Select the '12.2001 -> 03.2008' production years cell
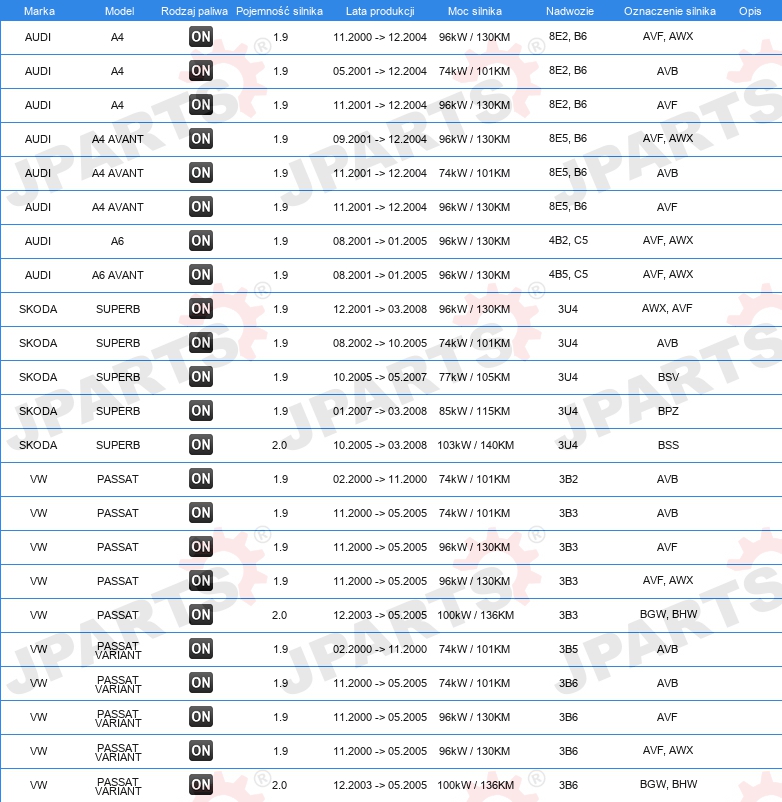The image size is (782, 802). [x=379, y=309]
